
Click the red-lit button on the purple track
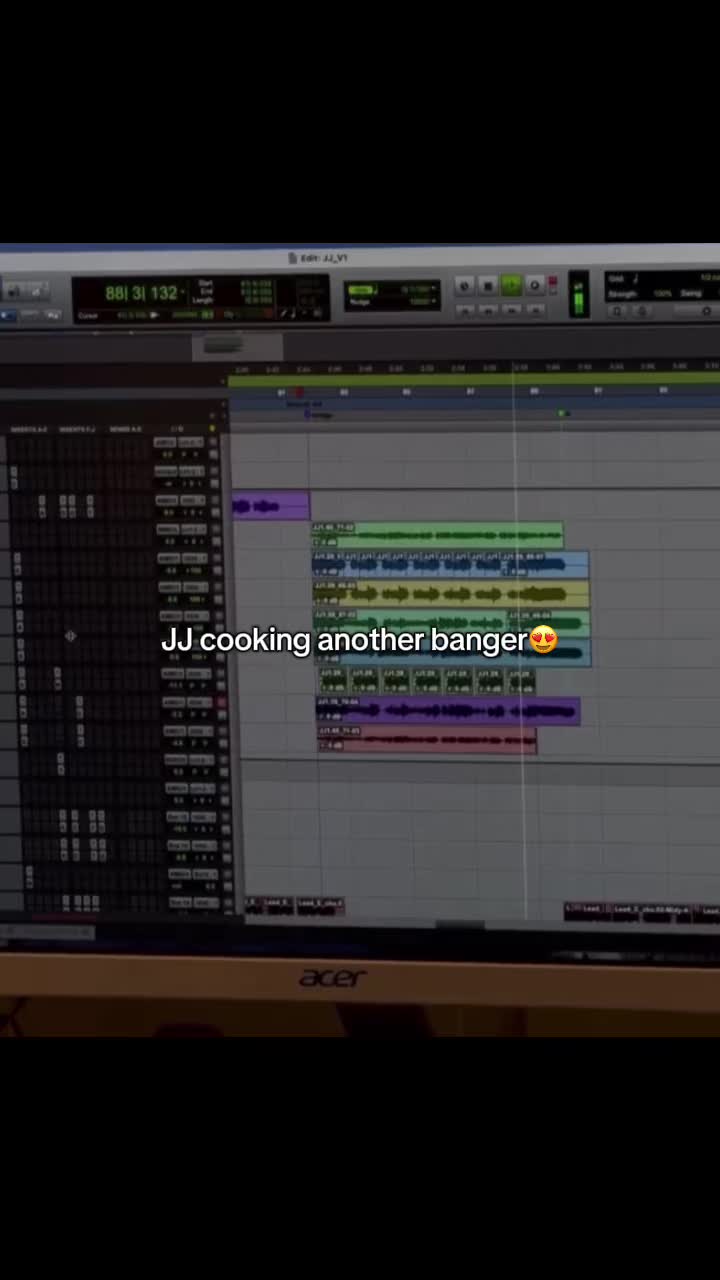tap(222, 703)
